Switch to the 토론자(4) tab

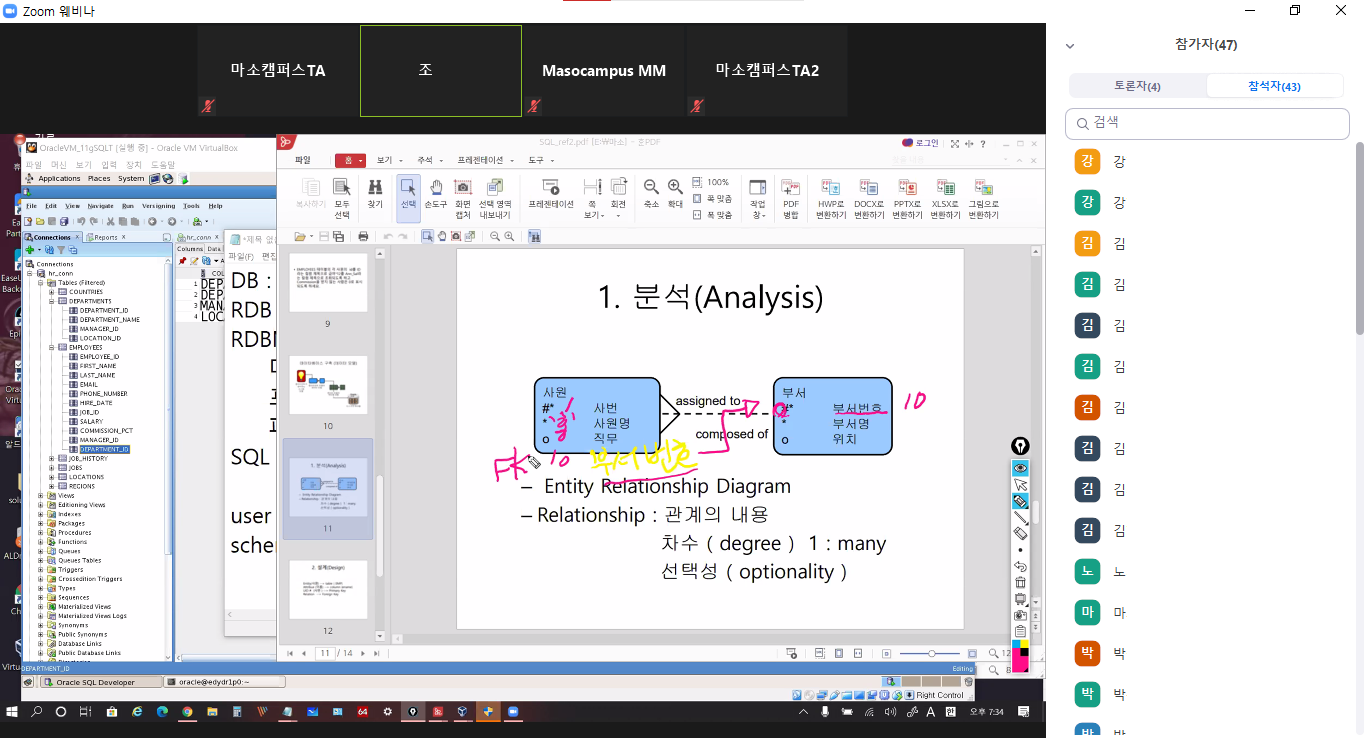1137,86
